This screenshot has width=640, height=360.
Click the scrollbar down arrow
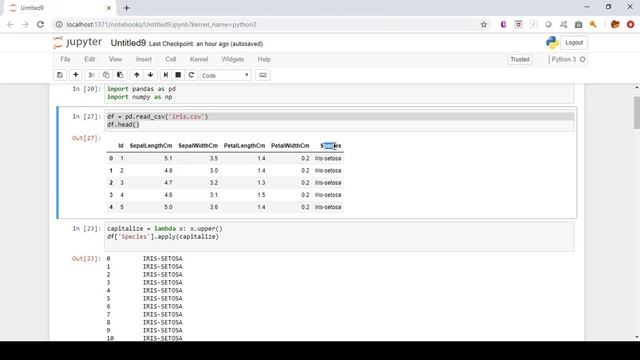click(x=637, y=337)
